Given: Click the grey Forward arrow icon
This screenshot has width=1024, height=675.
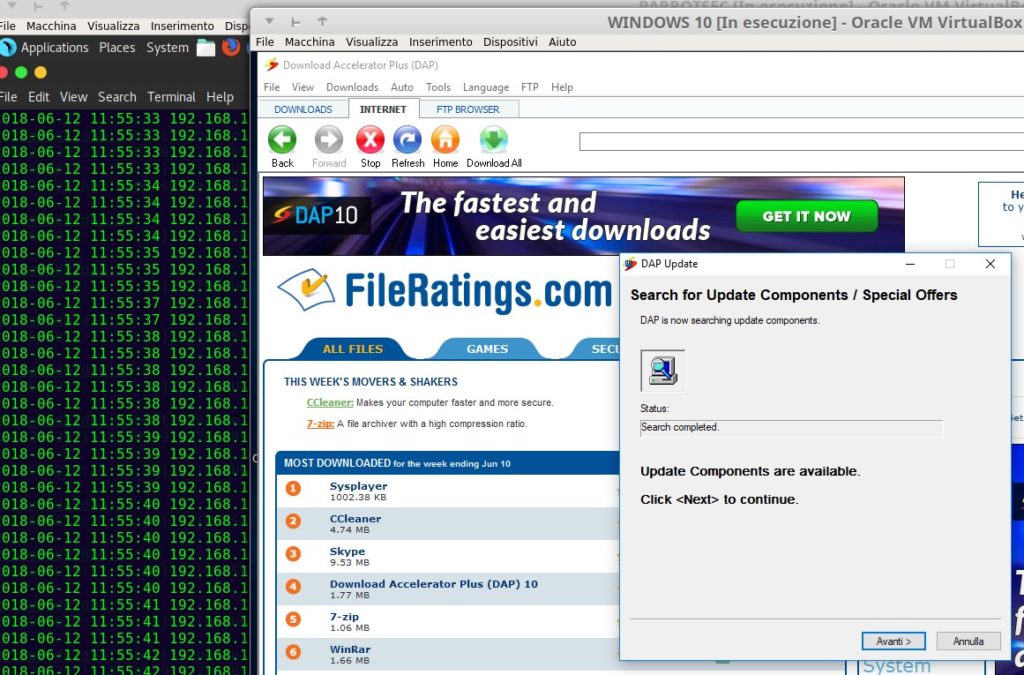Looking at the screenshot, I should tap(328, 140).
